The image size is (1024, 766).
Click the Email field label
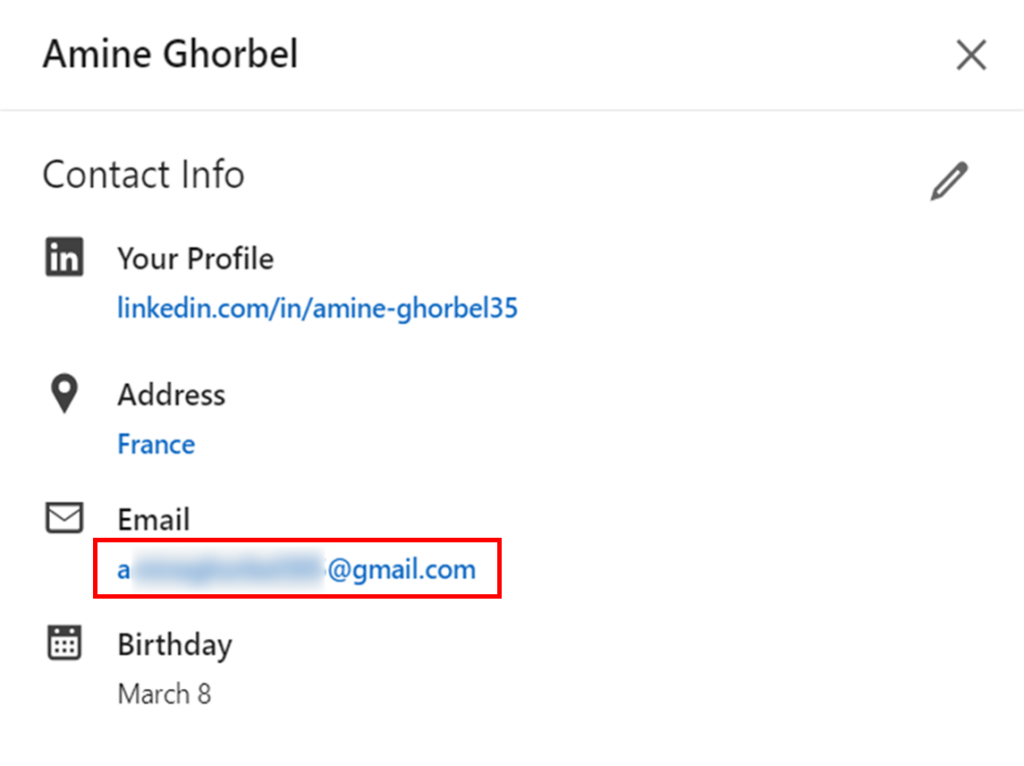[x=153, y=520]
